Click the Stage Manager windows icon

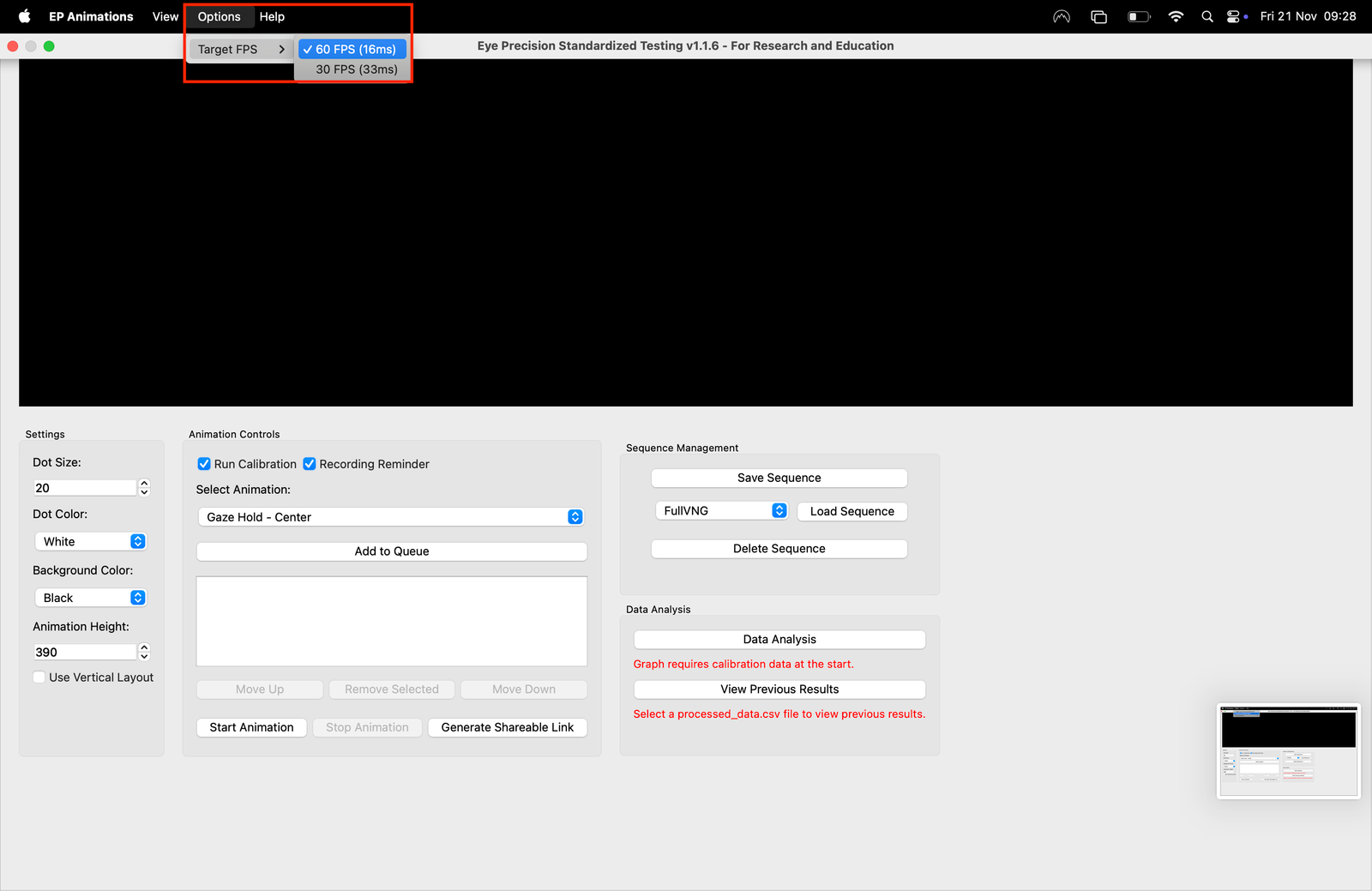pyautogui.click(x=1098, y=16)
